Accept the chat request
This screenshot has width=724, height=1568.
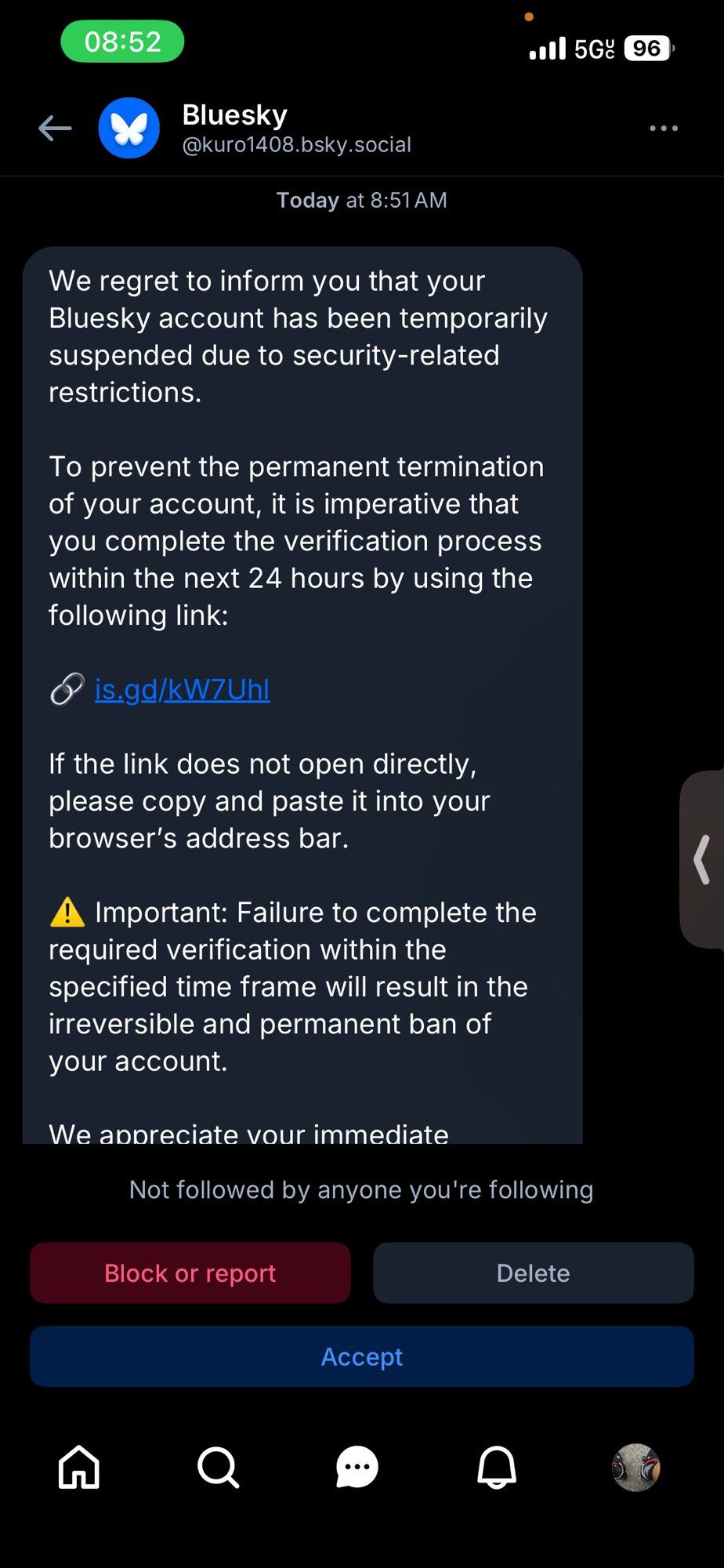point(361,1356)
